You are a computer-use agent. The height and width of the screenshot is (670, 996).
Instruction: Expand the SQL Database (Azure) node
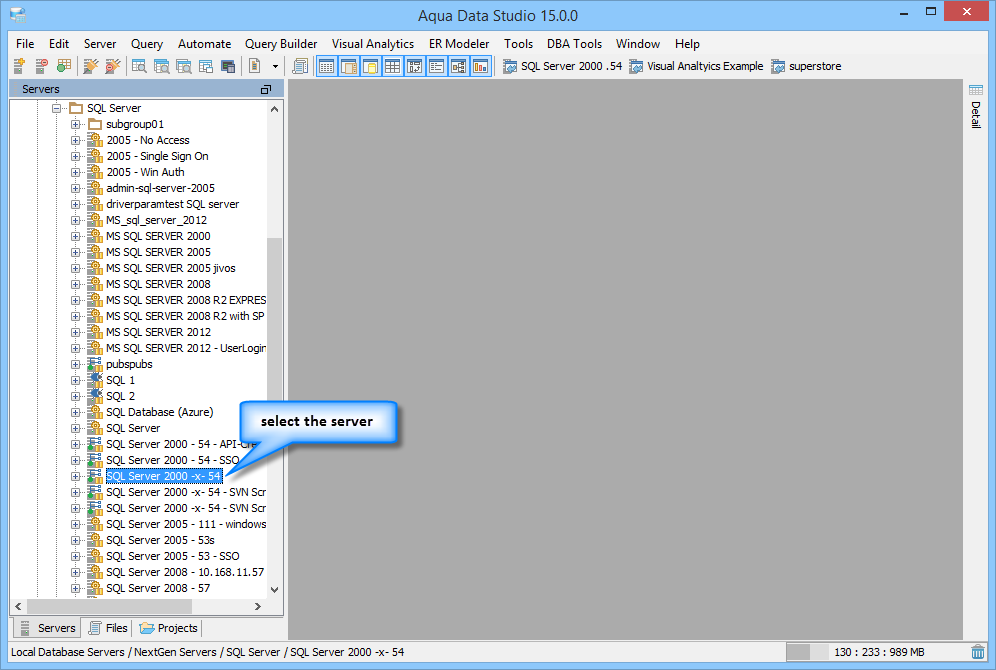pos(76,412)
